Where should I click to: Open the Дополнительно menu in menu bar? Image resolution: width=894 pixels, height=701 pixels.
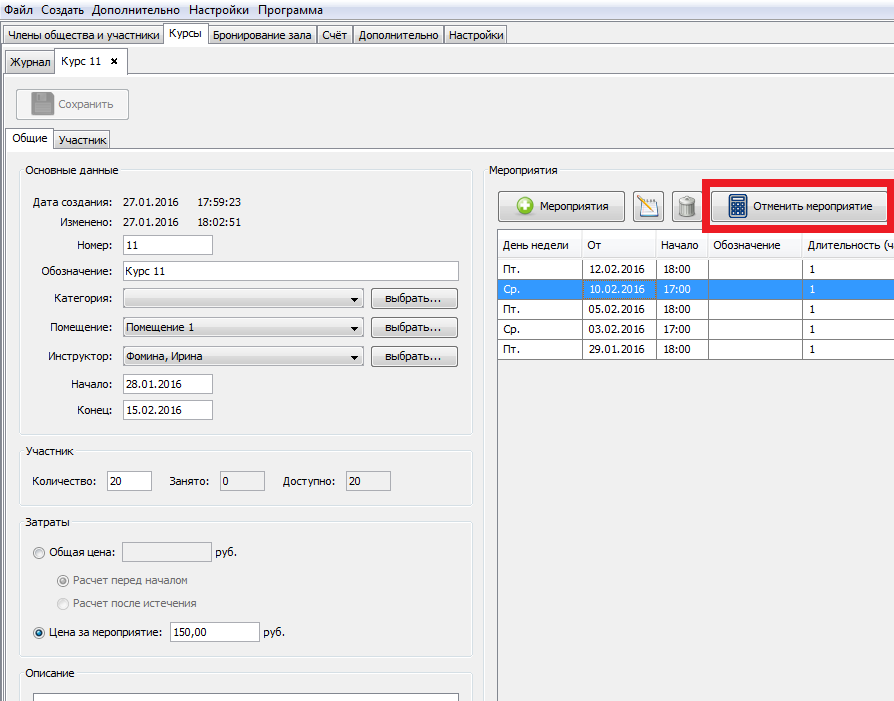pos(136,10)
